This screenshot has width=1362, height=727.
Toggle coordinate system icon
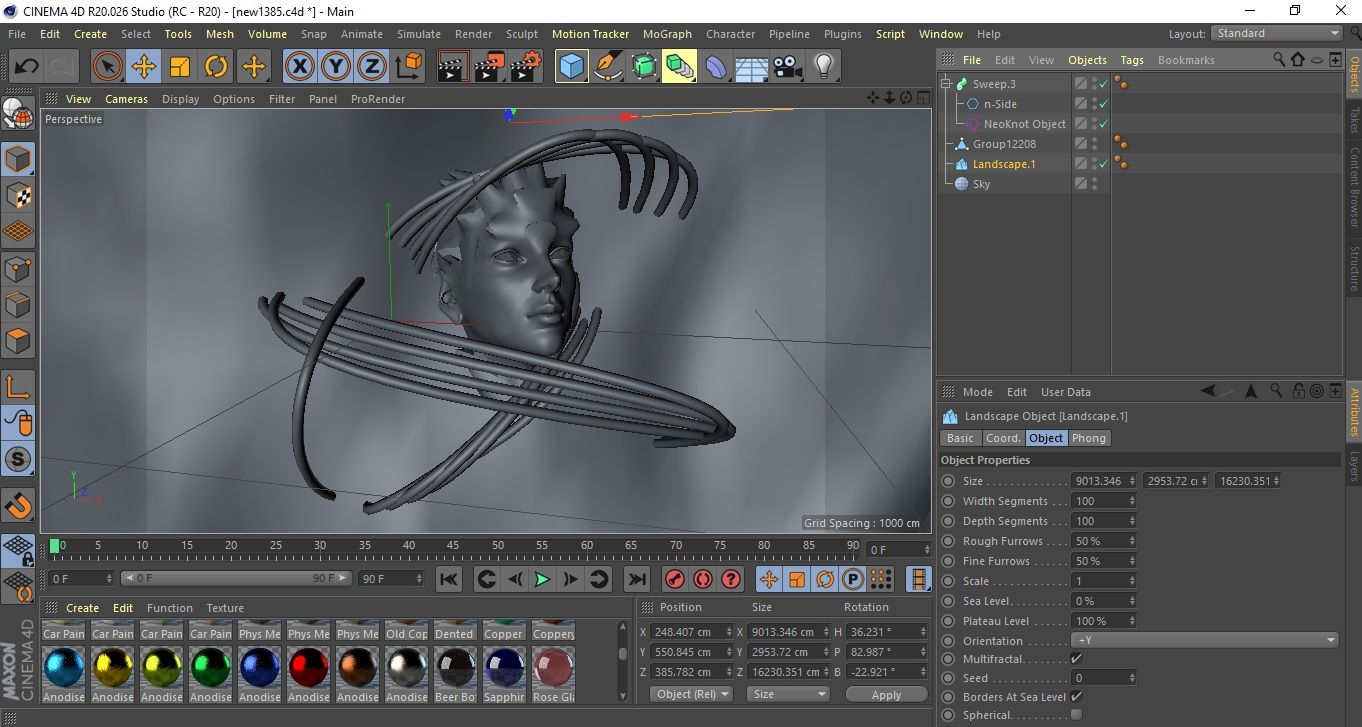tap(408, 67)
